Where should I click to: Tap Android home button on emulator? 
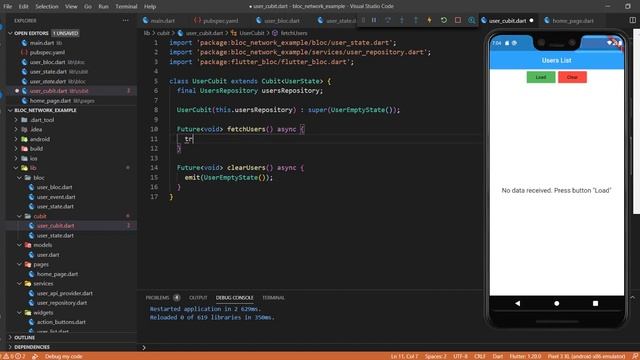pos(556,303)
